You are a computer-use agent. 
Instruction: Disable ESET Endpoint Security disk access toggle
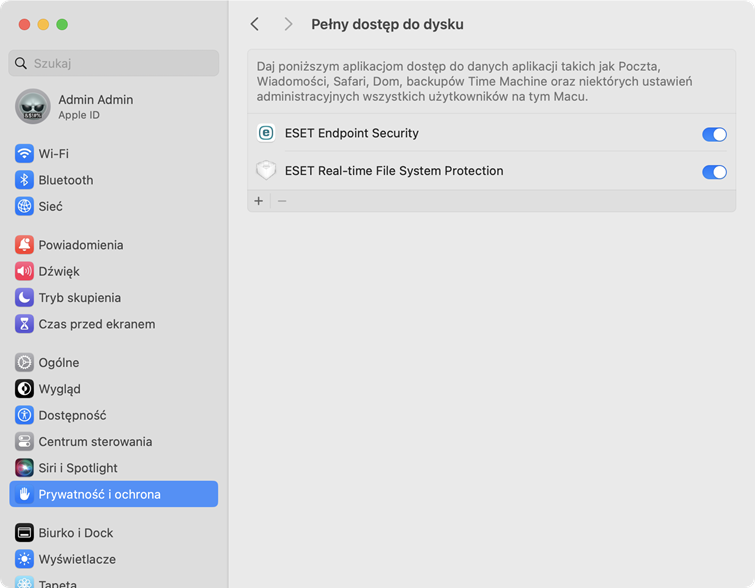pyautogui.click(x=714, y=134)
